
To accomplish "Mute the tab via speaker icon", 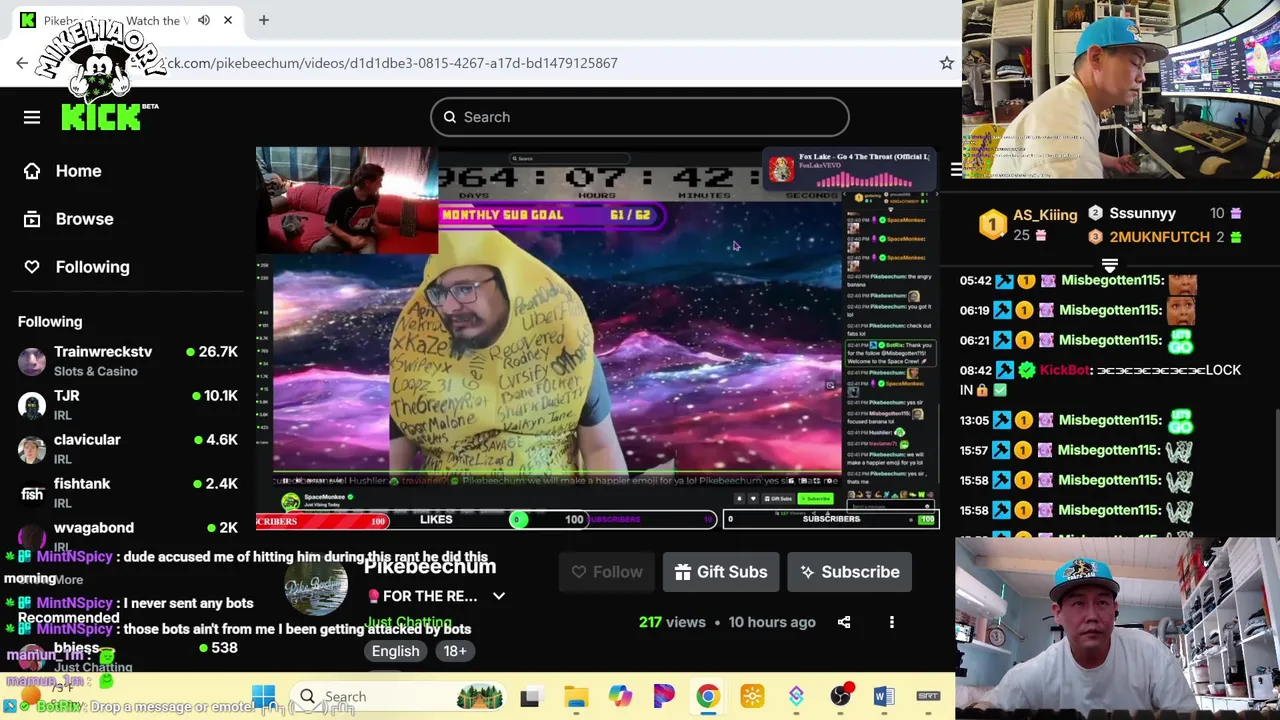I will [204, 20].
